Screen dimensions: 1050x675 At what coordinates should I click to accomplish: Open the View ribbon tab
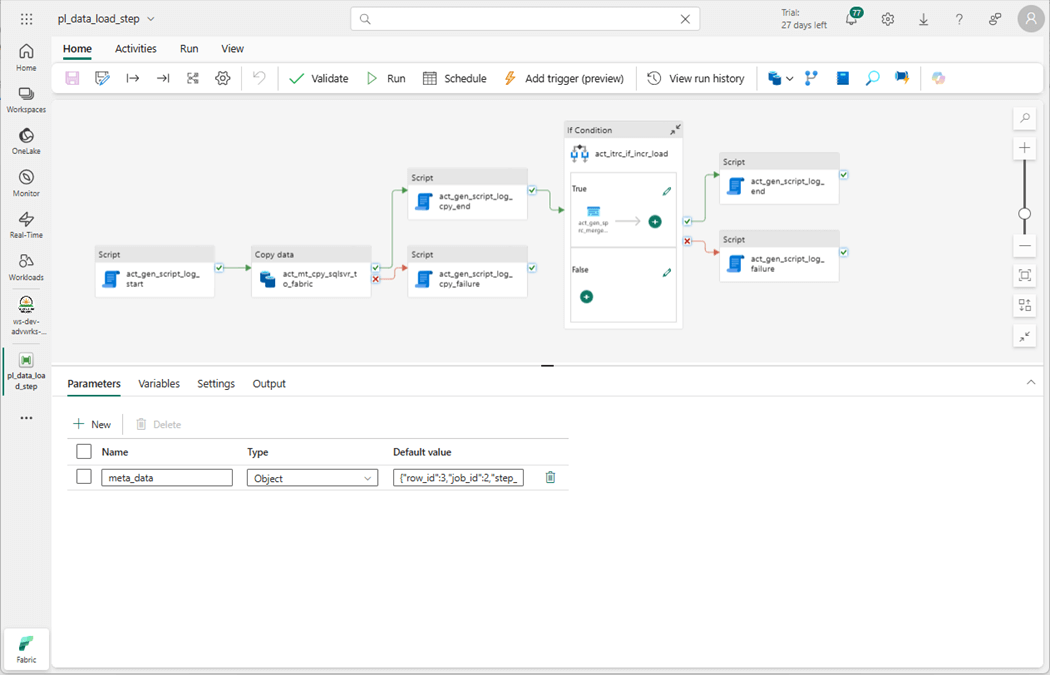coord(232,48)
